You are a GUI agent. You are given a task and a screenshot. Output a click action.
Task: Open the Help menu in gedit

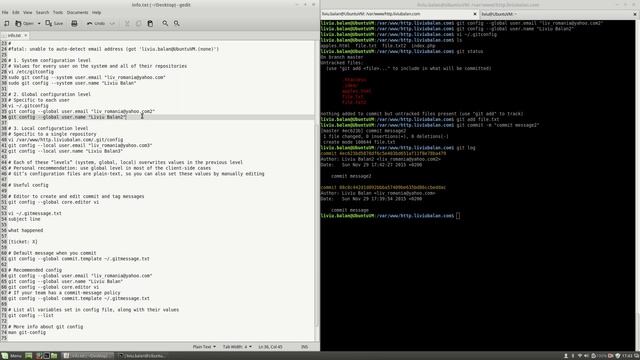click(x=96, y=13)
